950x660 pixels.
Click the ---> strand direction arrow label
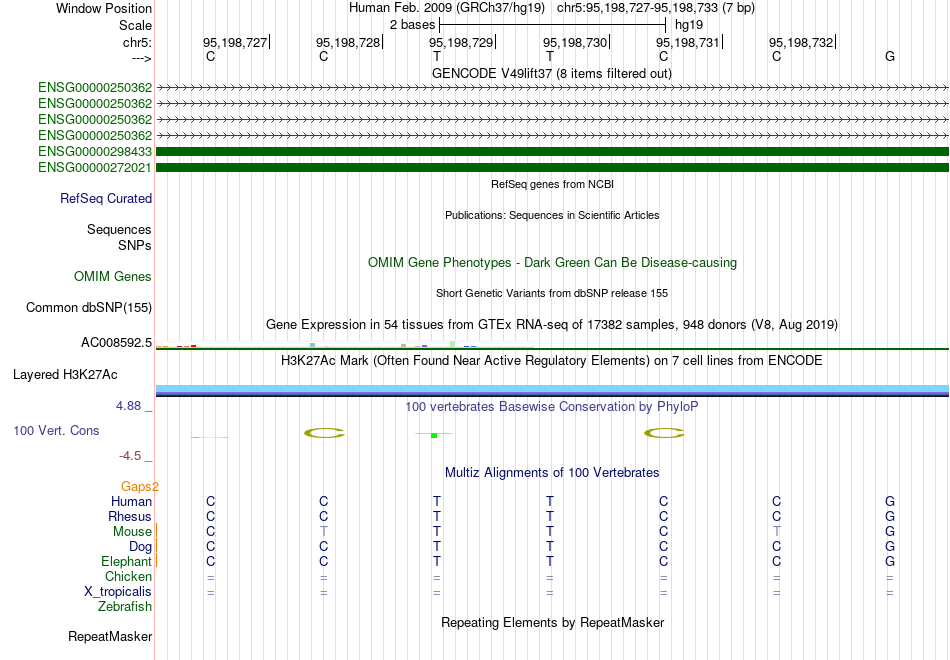pos(141,58)
